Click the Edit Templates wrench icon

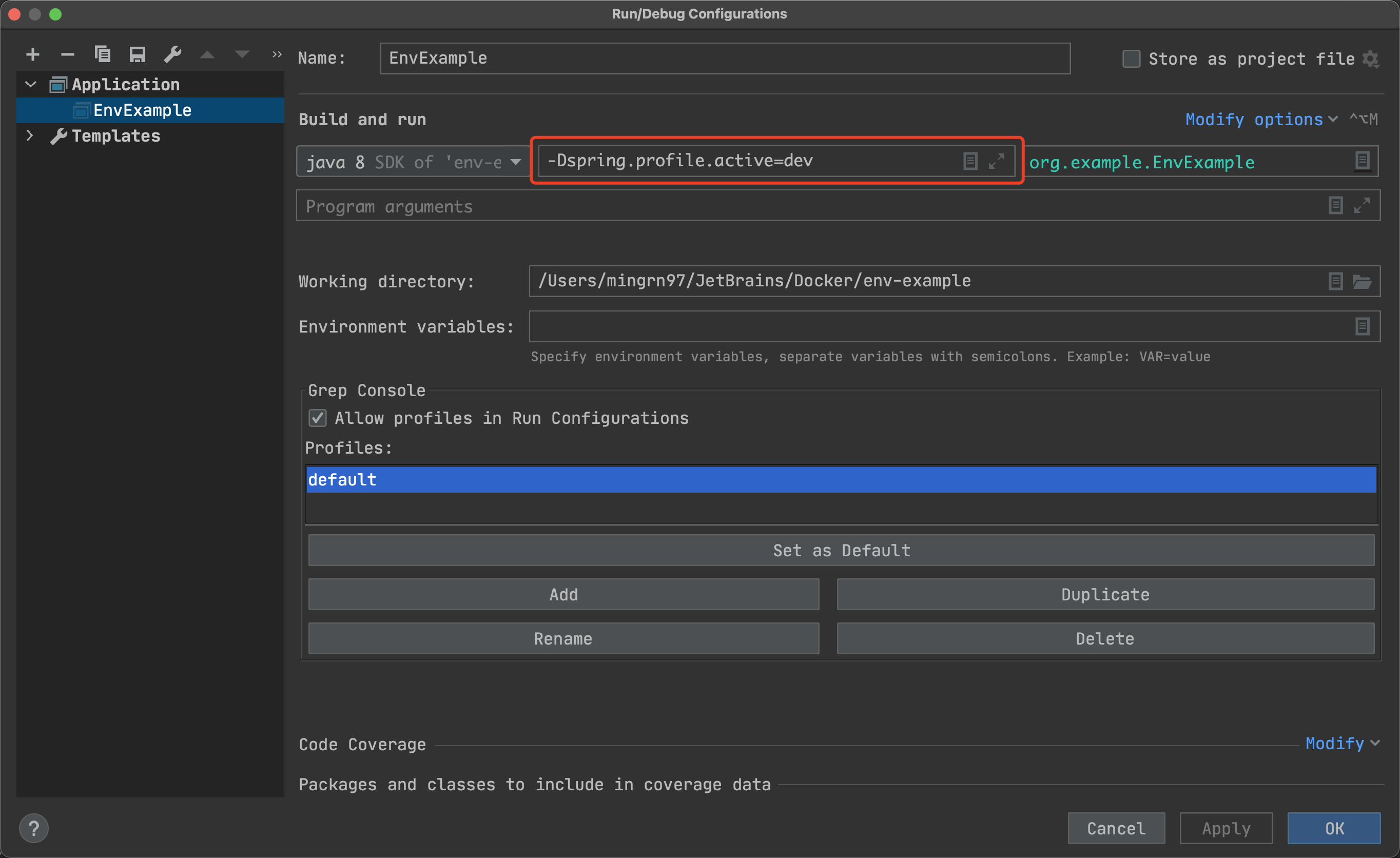coord(173,54)
